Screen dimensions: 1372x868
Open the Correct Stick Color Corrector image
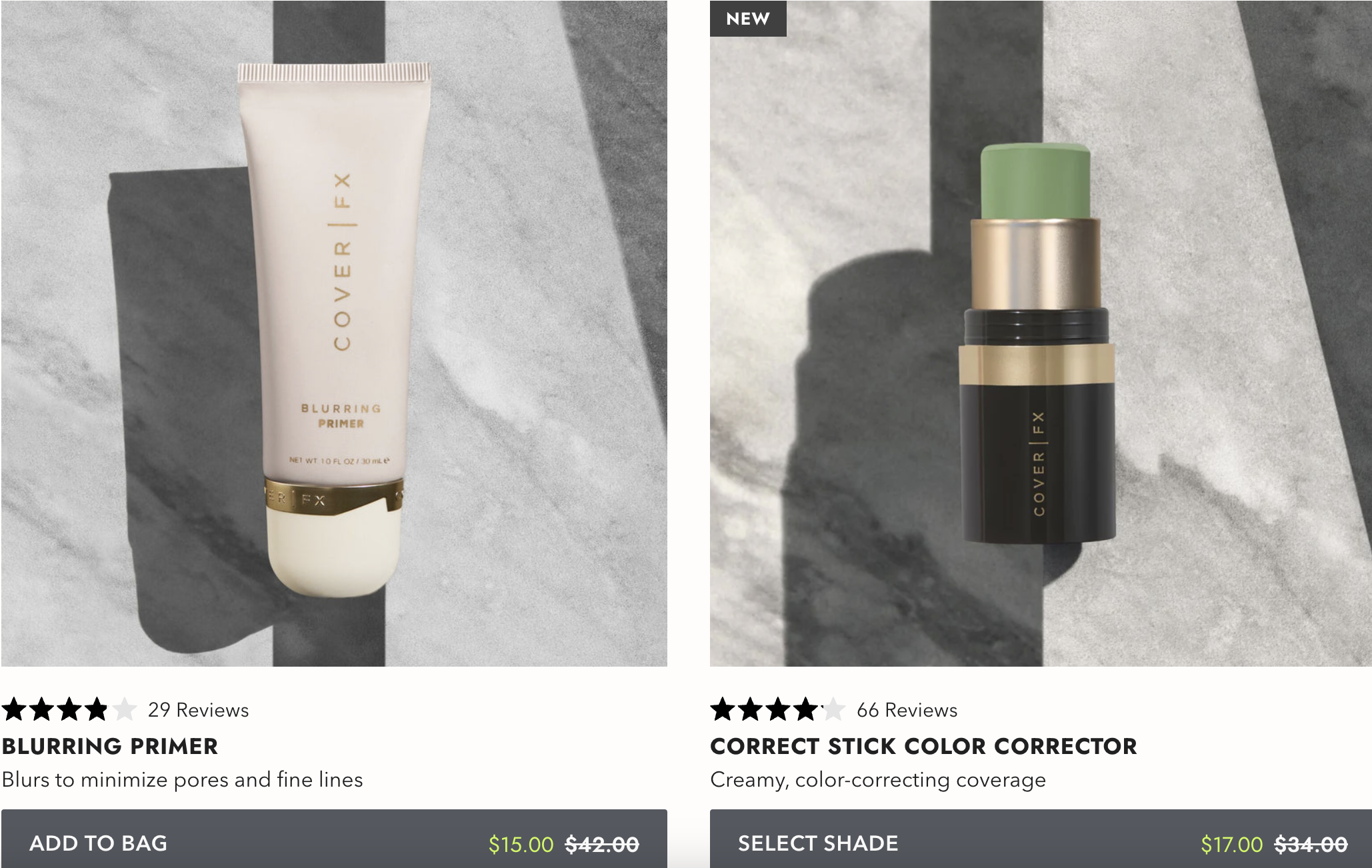pos(1041,333)
